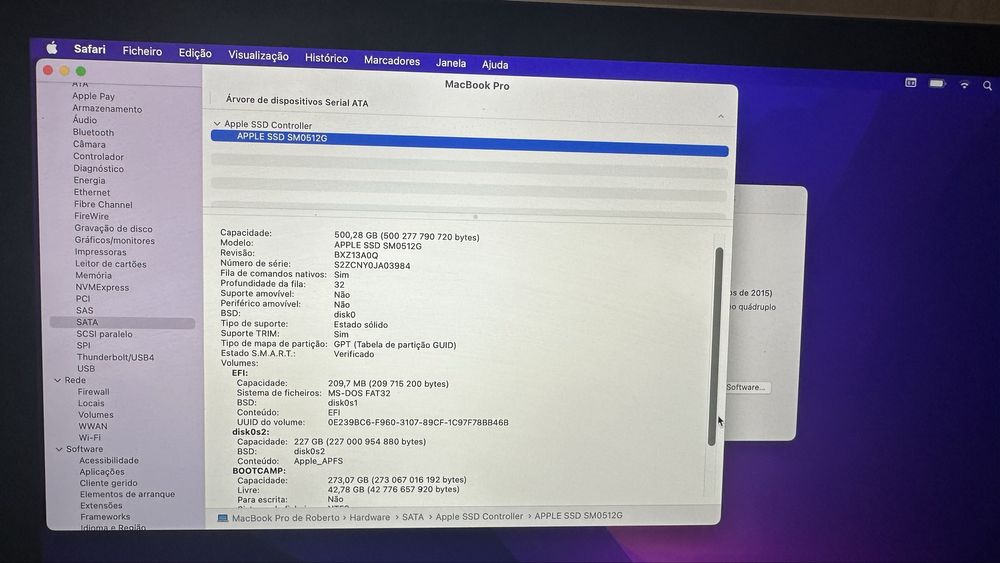Click the collapse chevron above device list

pos(721,116)
